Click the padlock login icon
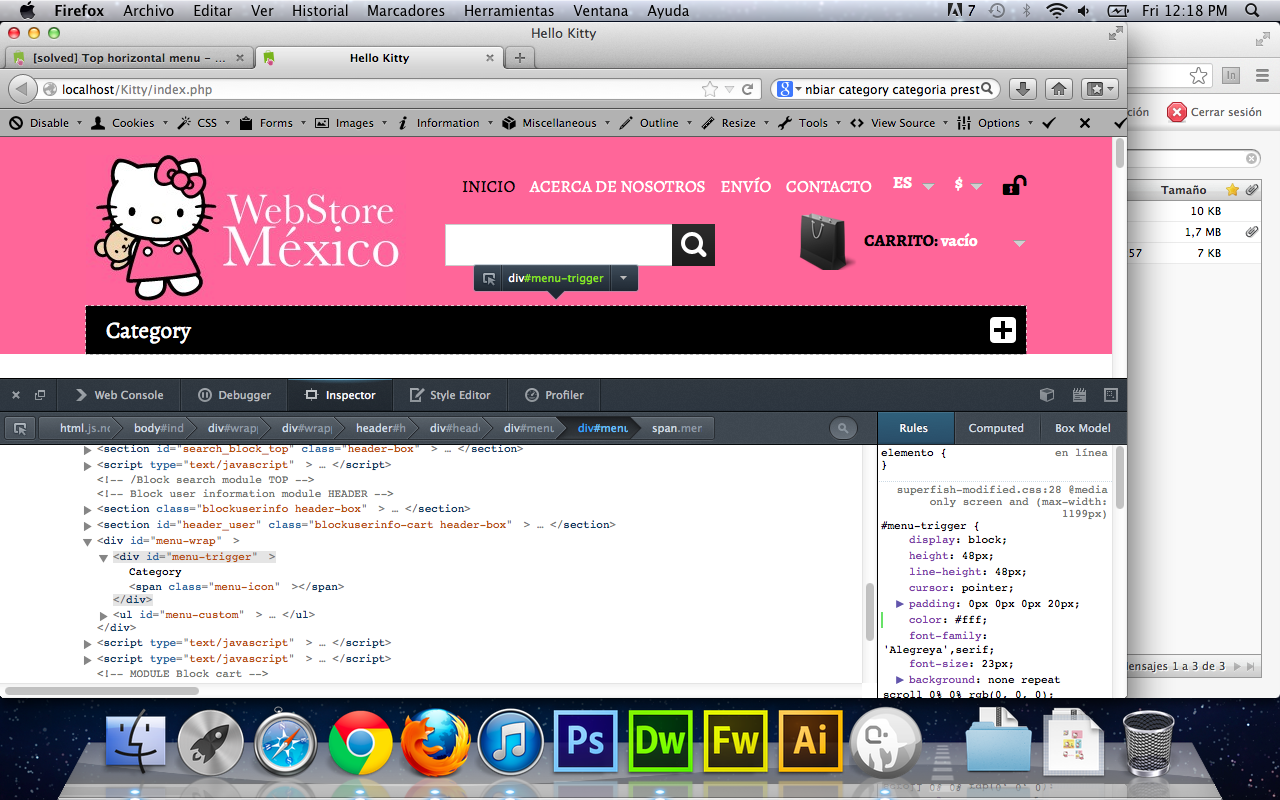The height and width of the screenshot is (800, 1280). click(1014, 185)
